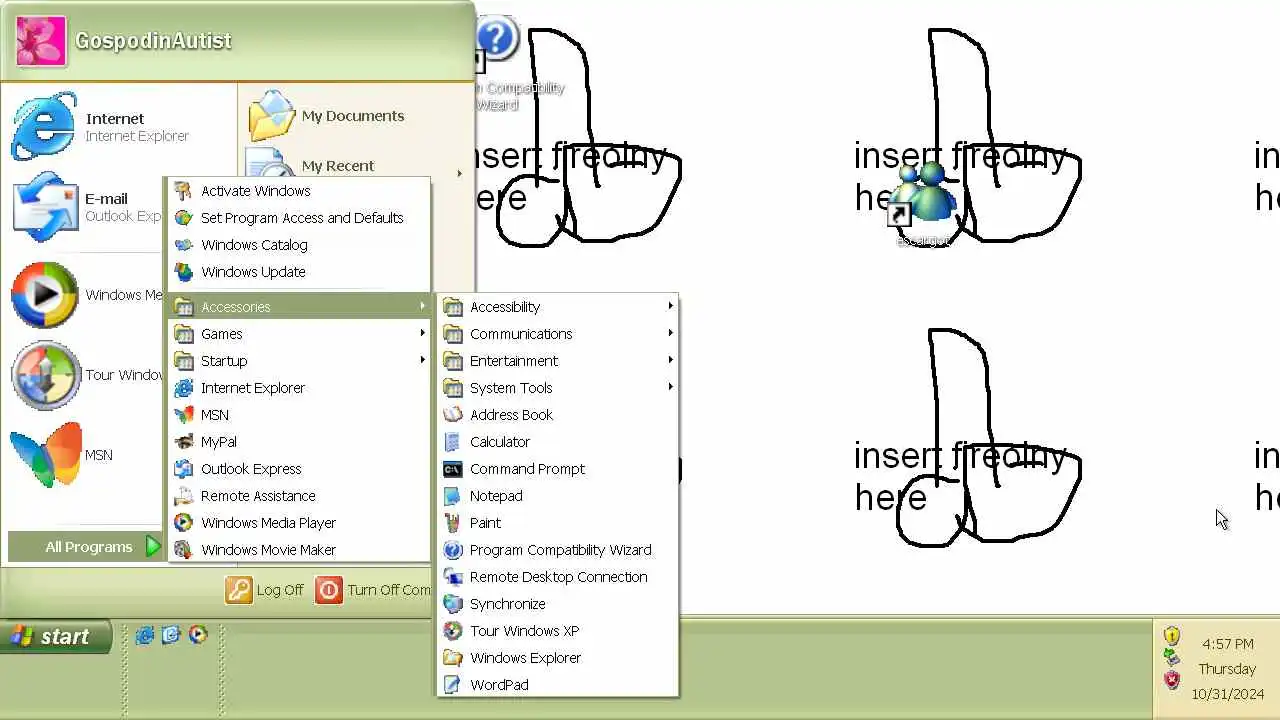
Task: Launch Remote Desktop Connection
Action: coord(558,577)
